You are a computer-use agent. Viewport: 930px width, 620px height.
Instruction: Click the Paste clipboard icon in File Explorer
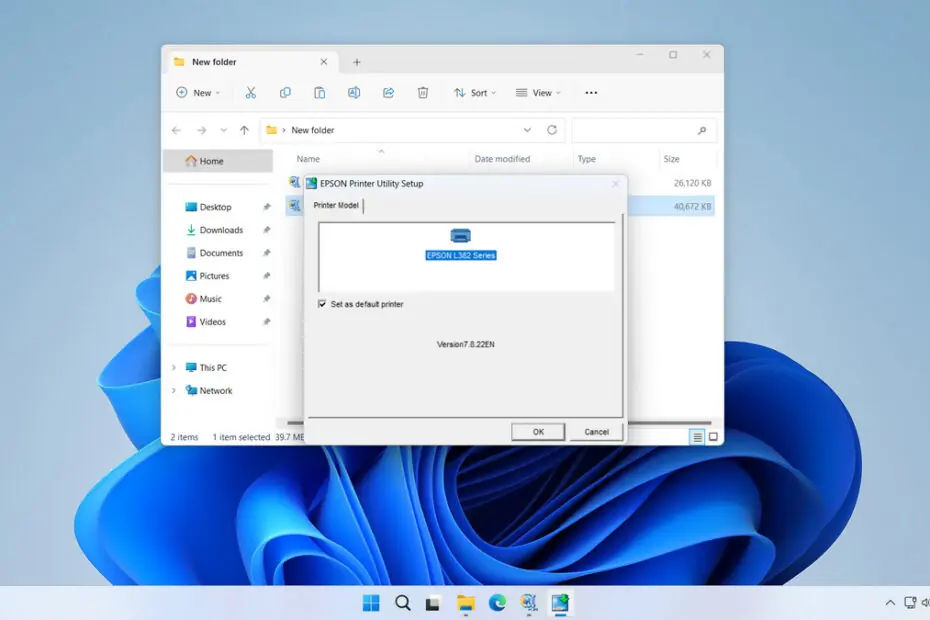tap(320, 93)
